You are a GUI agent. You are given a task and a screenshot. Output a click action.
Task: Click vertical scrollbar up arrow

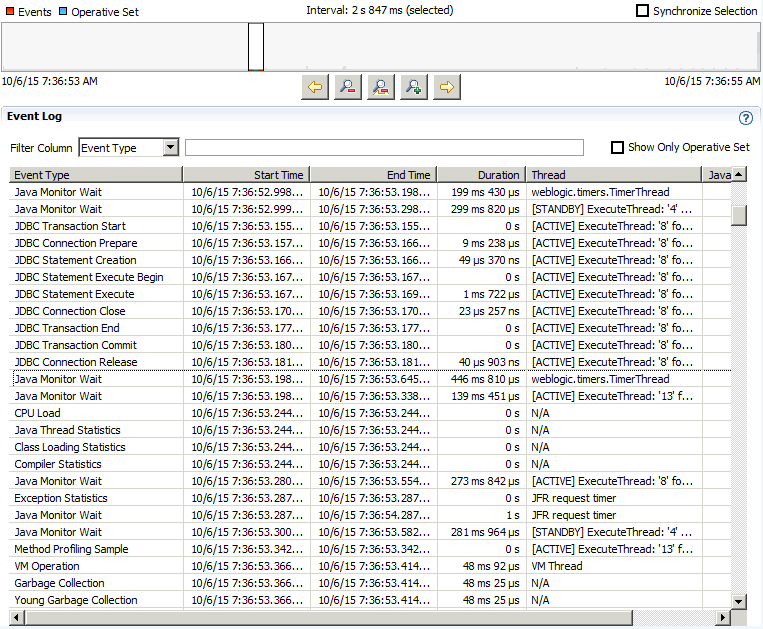tap(739, 174)
